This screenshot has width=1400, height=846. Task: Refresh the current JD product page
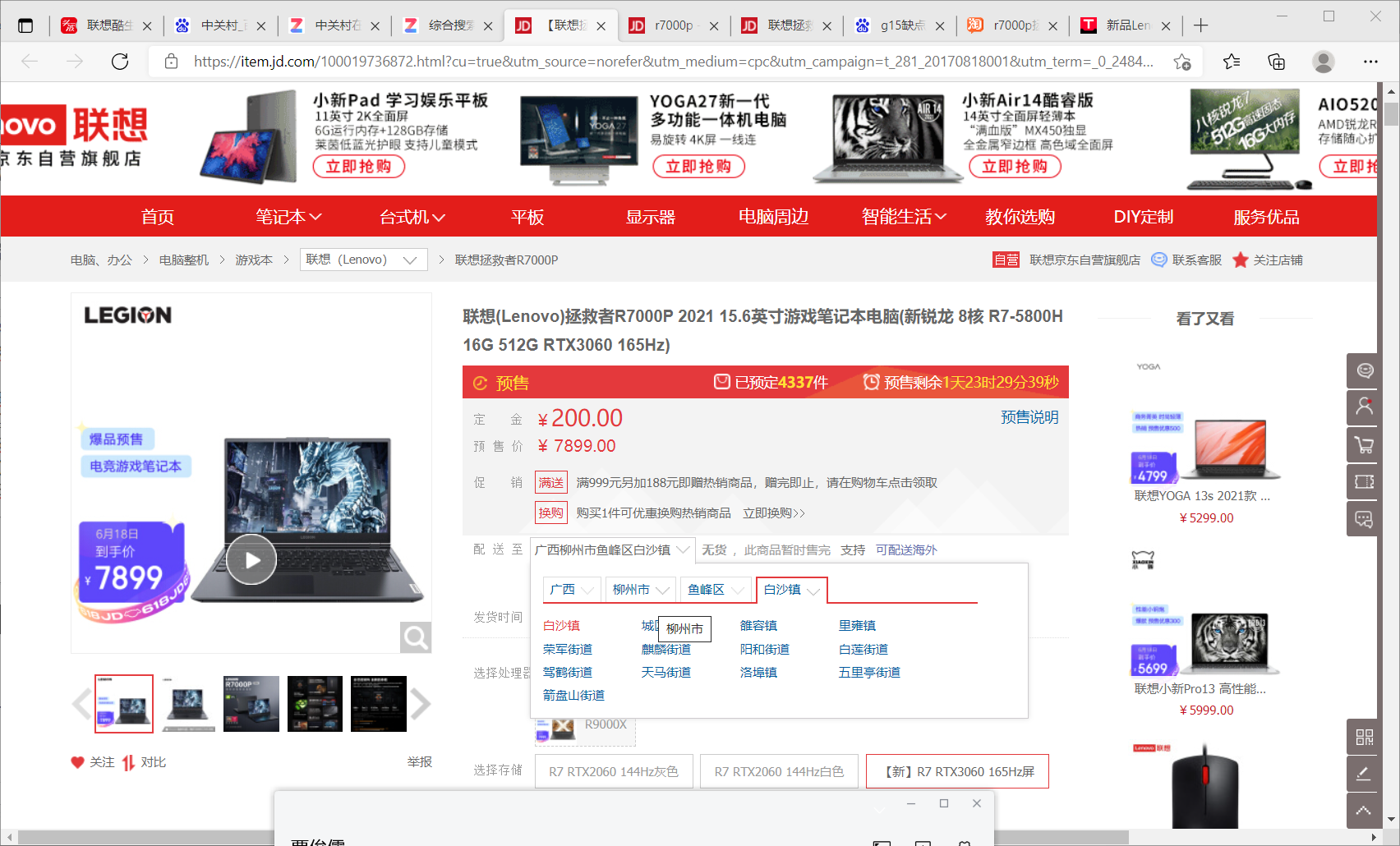click(120, 62)
